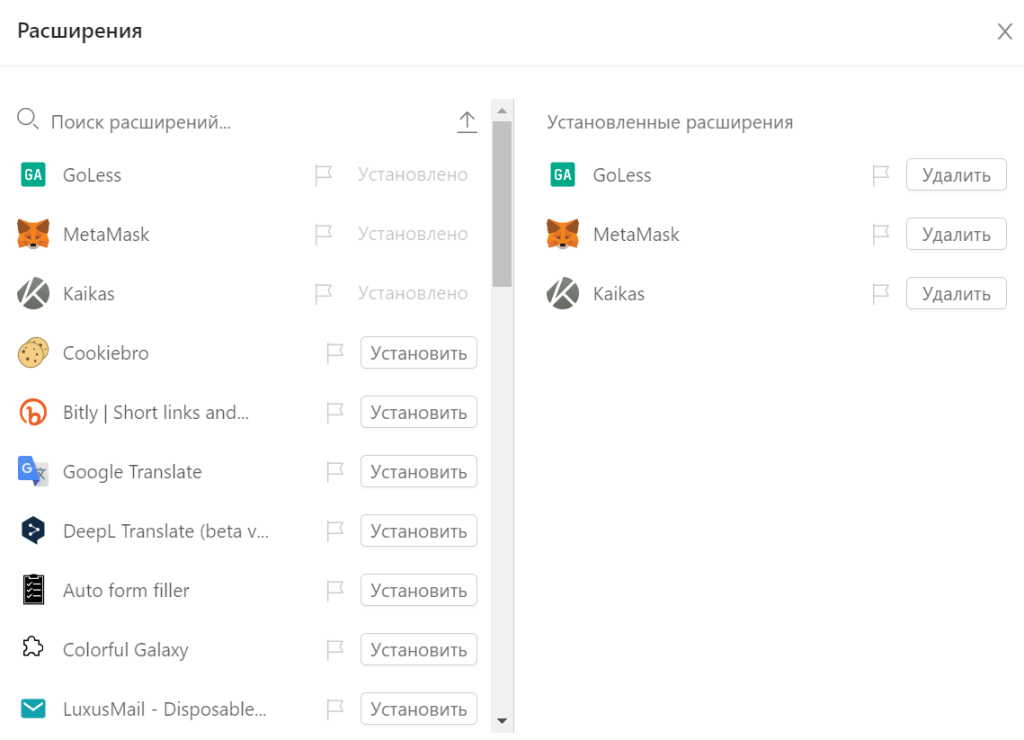Click MetaMask icon in installed extensions
Screen dimensions: 1024x740
point(563,234)
